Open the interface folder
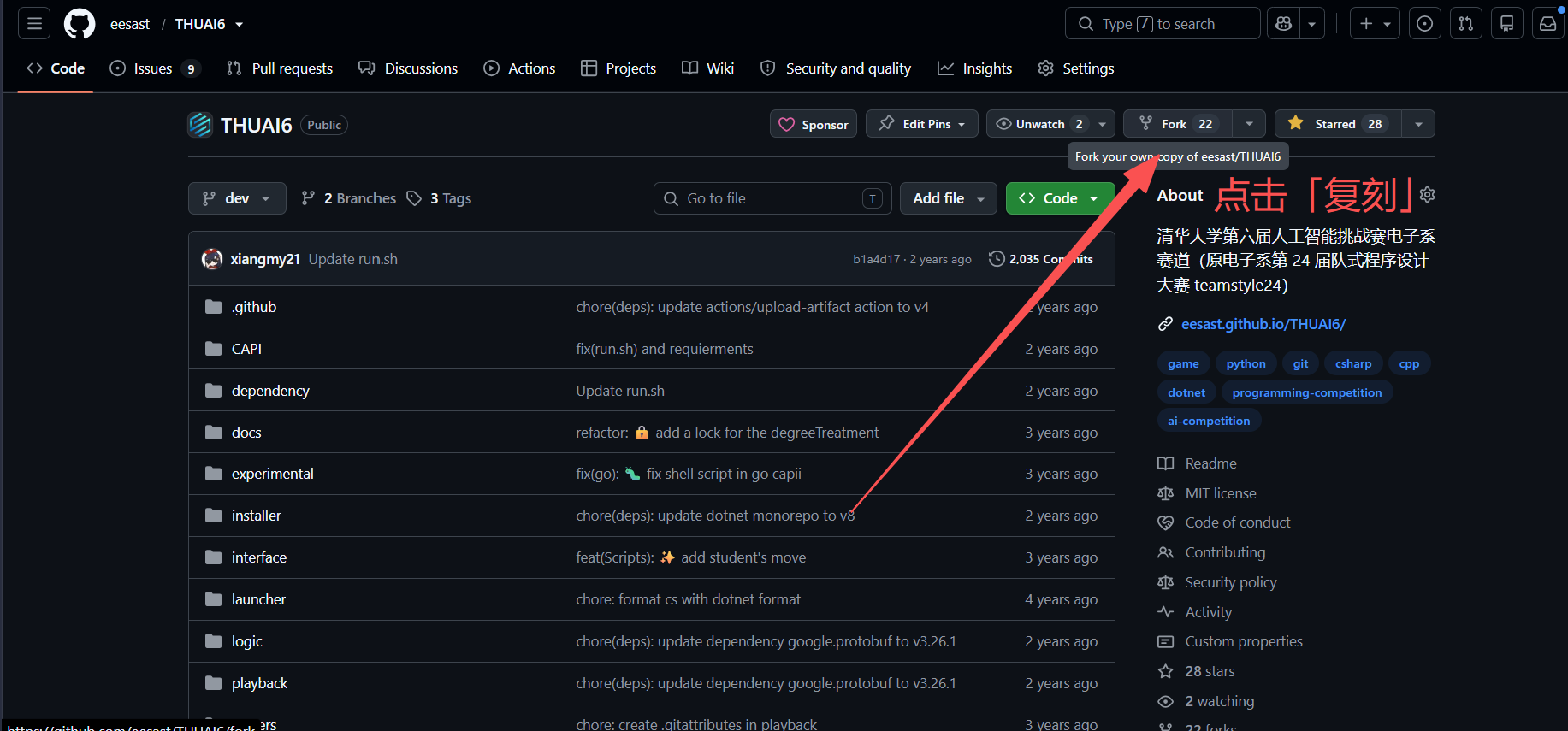The height and width of the screenshot is (731, 1568). (259, 557)
